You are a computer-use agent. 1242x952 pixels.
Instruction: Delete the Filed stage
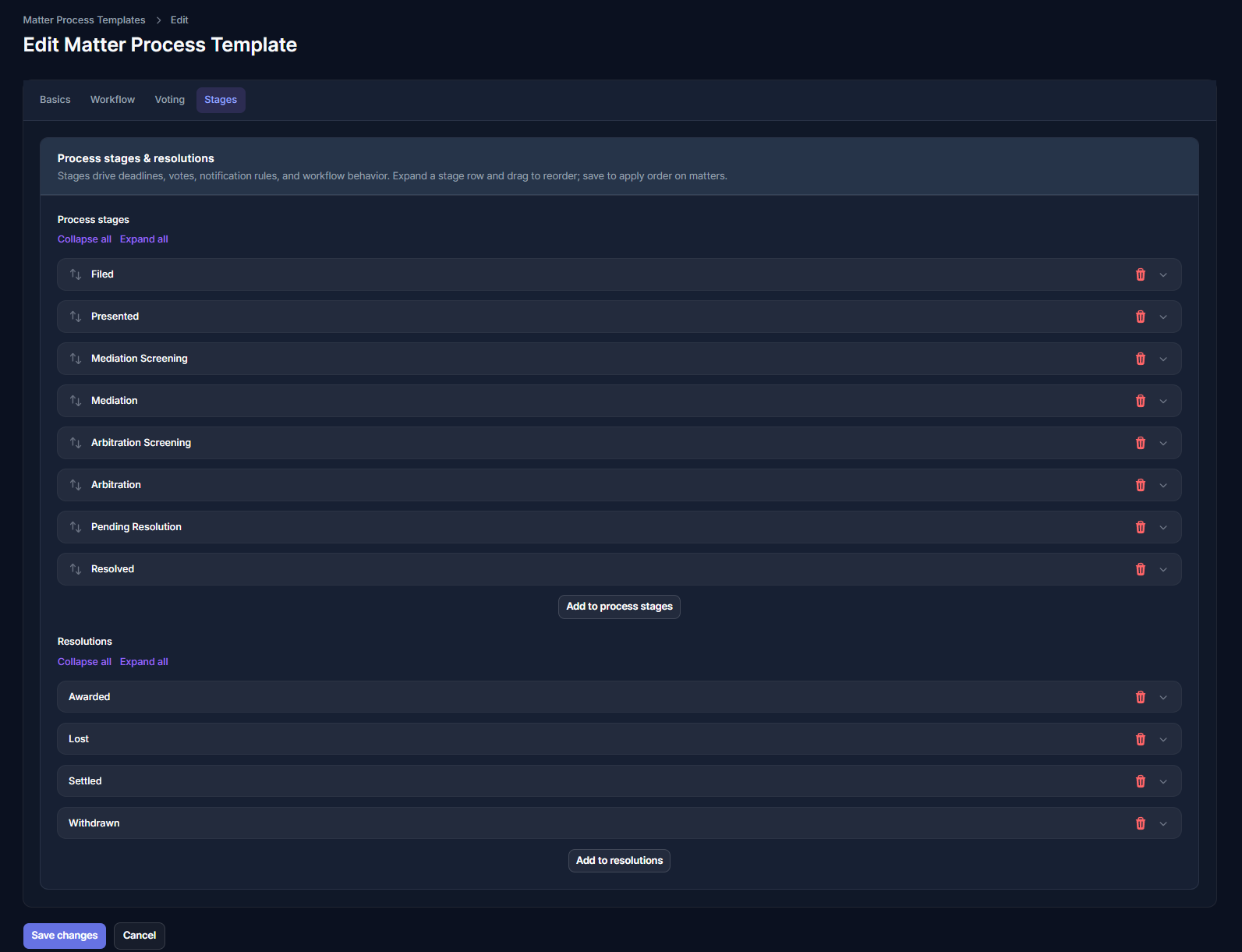tap(1141, 274)
